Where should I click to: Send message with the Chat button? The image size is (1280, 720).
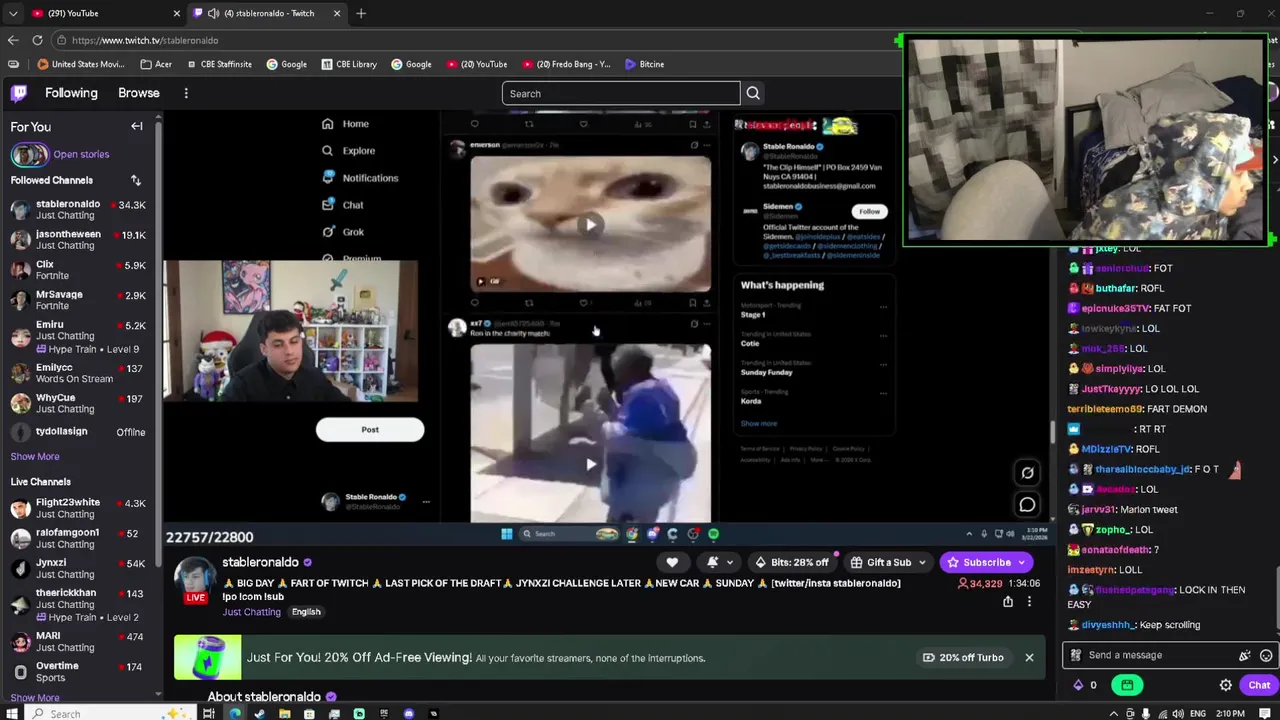pyautogui.click(x=1259, y=685)
